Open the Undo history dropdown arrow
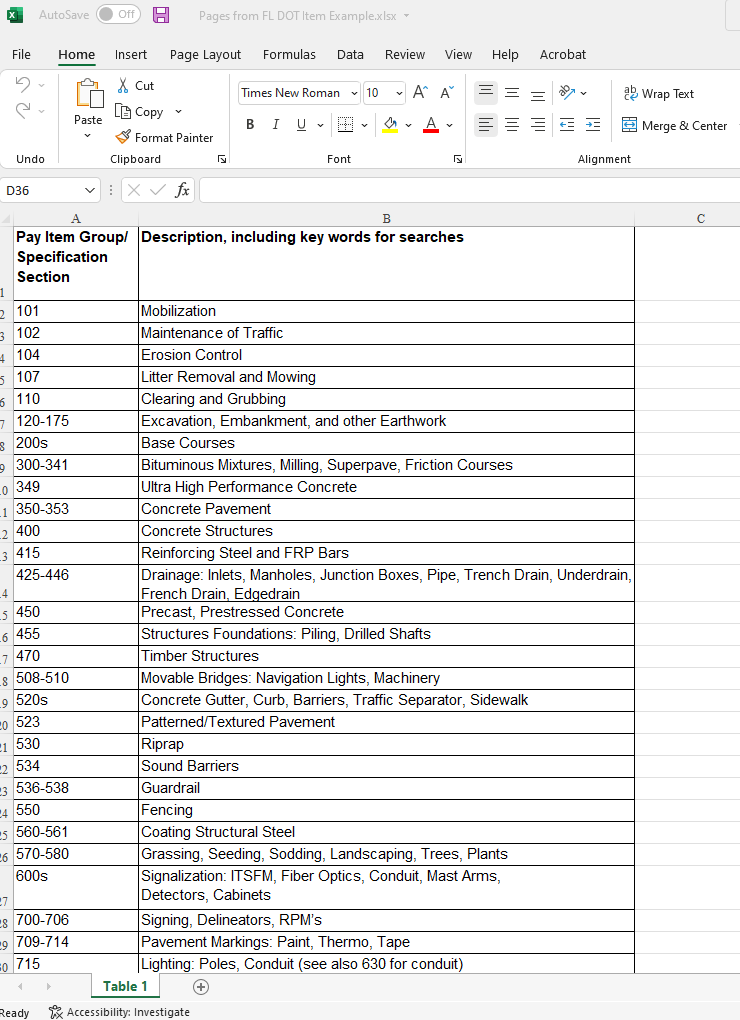Image resolution: width=740 pixels, height=1020 pixels. tap(42, 85)
